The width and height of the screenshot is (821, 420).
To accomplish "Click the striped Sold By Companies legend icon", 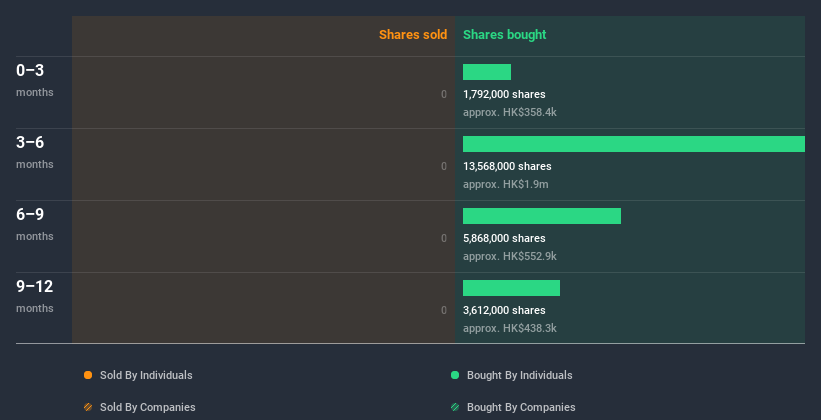I will 88,407.
